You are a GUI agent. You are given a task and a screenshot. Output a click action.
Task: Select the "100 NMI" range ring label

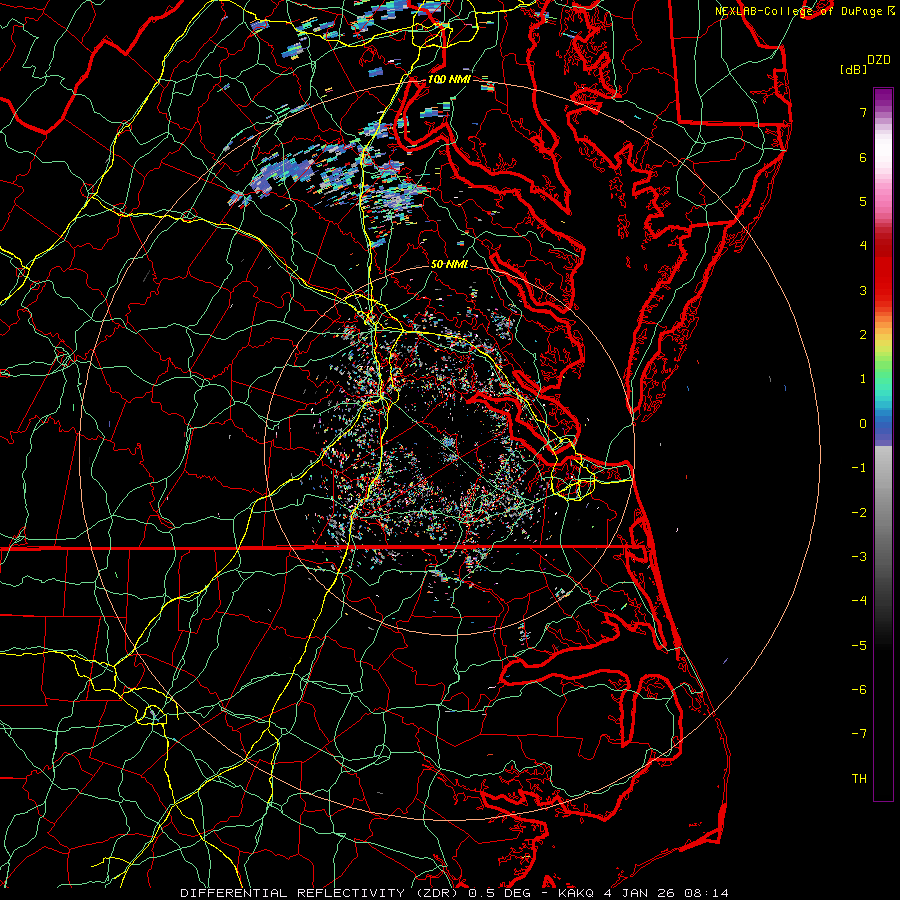pyautogui.click(x=449, y=79)
